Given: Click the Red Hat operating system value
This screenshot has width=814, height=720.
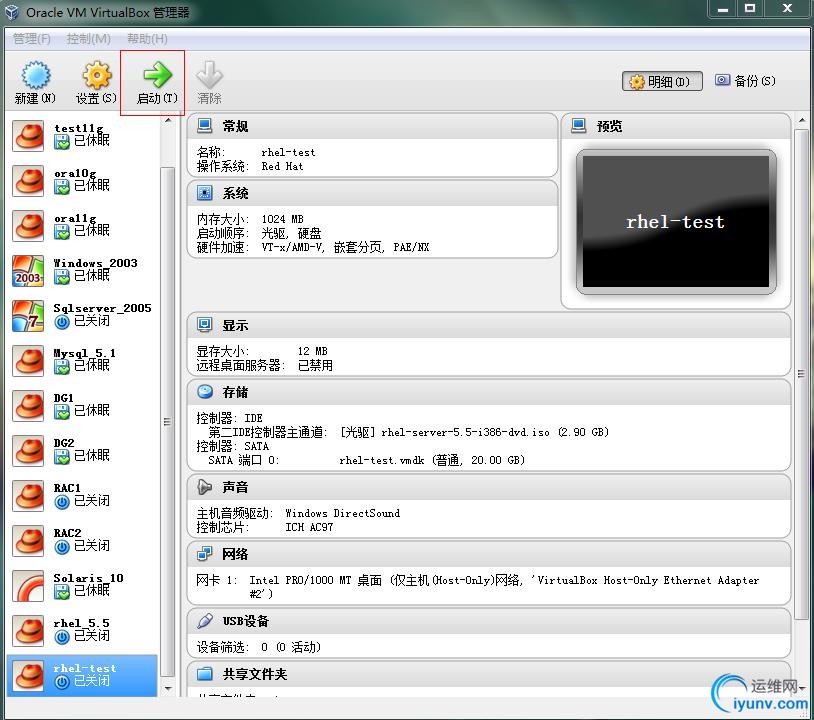Looking at the screenshot, I should [x=282, y=166].
